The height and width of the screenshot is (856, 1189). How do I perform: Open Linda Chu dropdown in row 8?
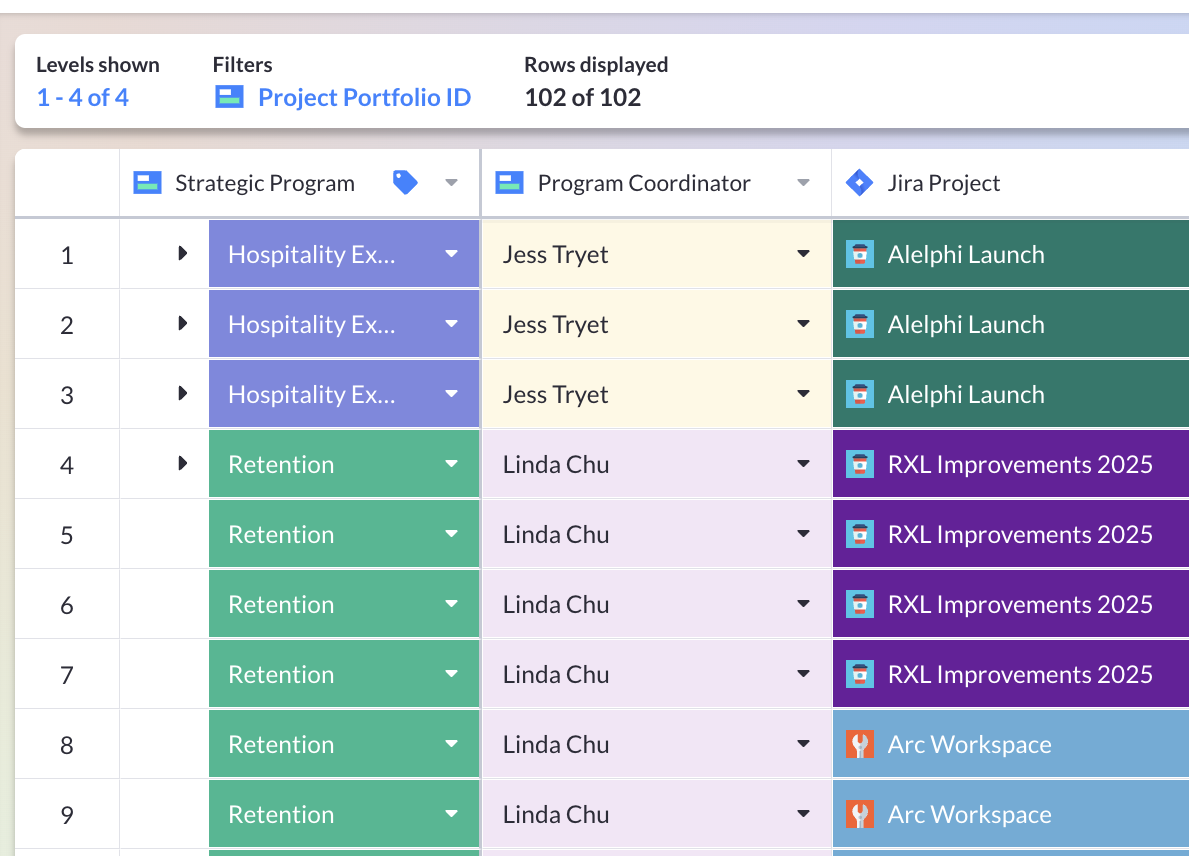[803, 745]
